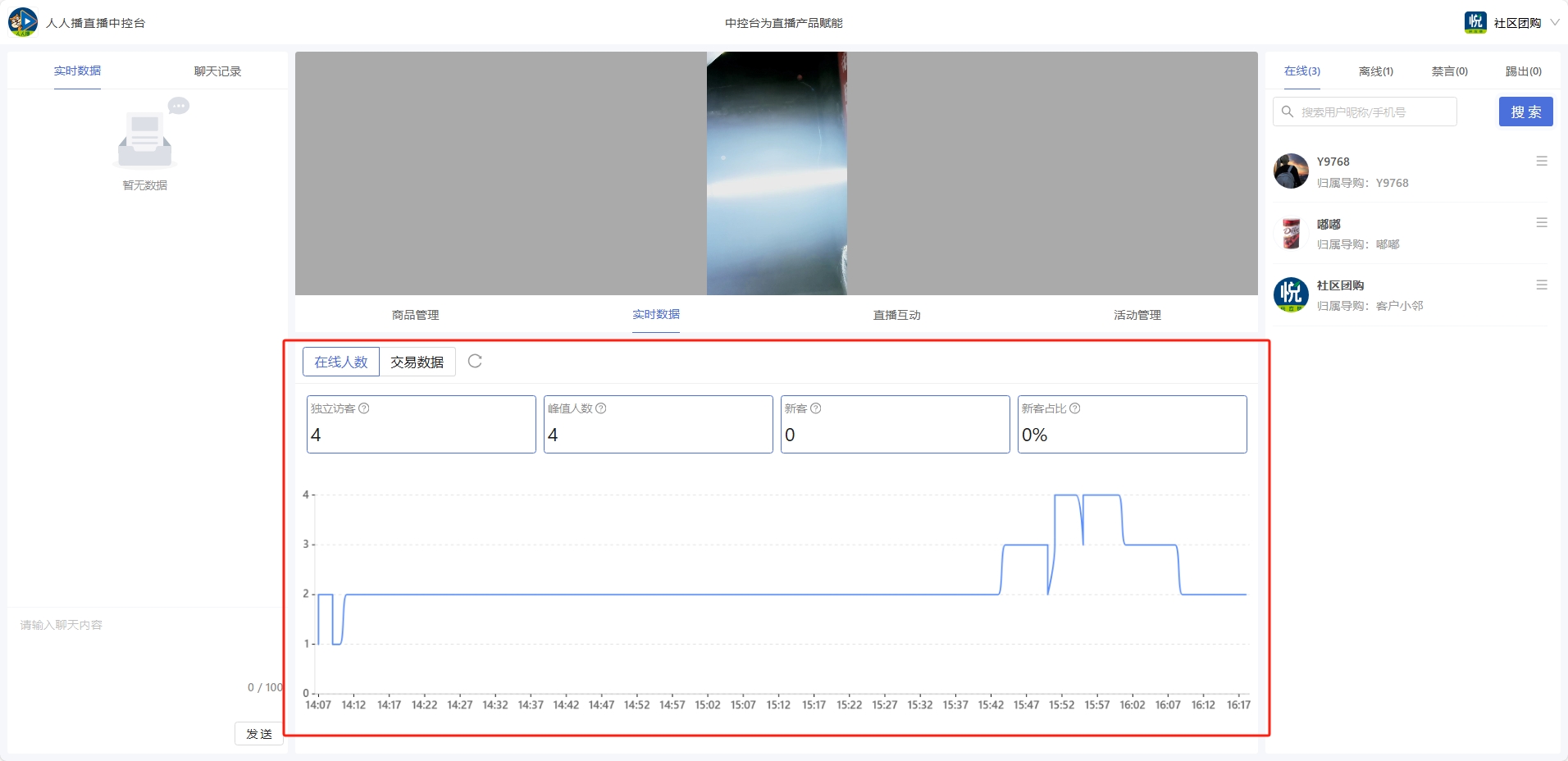1568x761 pixels.
Task: Click 社区团购 avatar in online list
Action: click(x=1291, y=294)
